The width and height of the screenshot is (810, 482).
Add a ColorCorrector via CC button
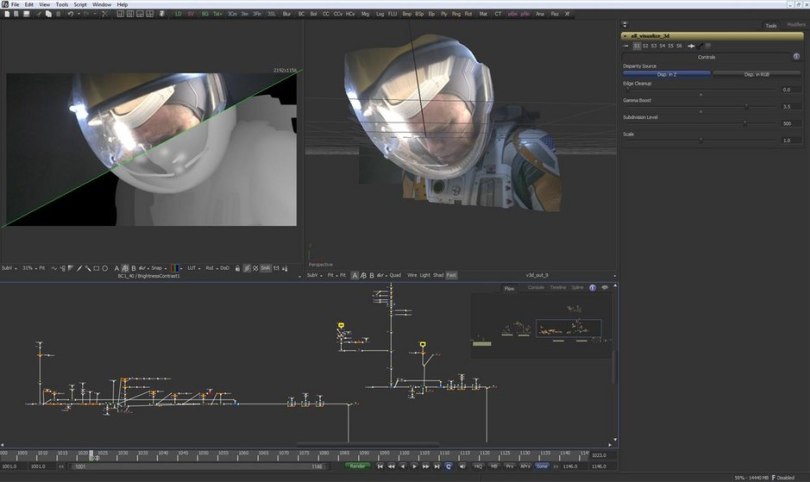pos(326,14)
